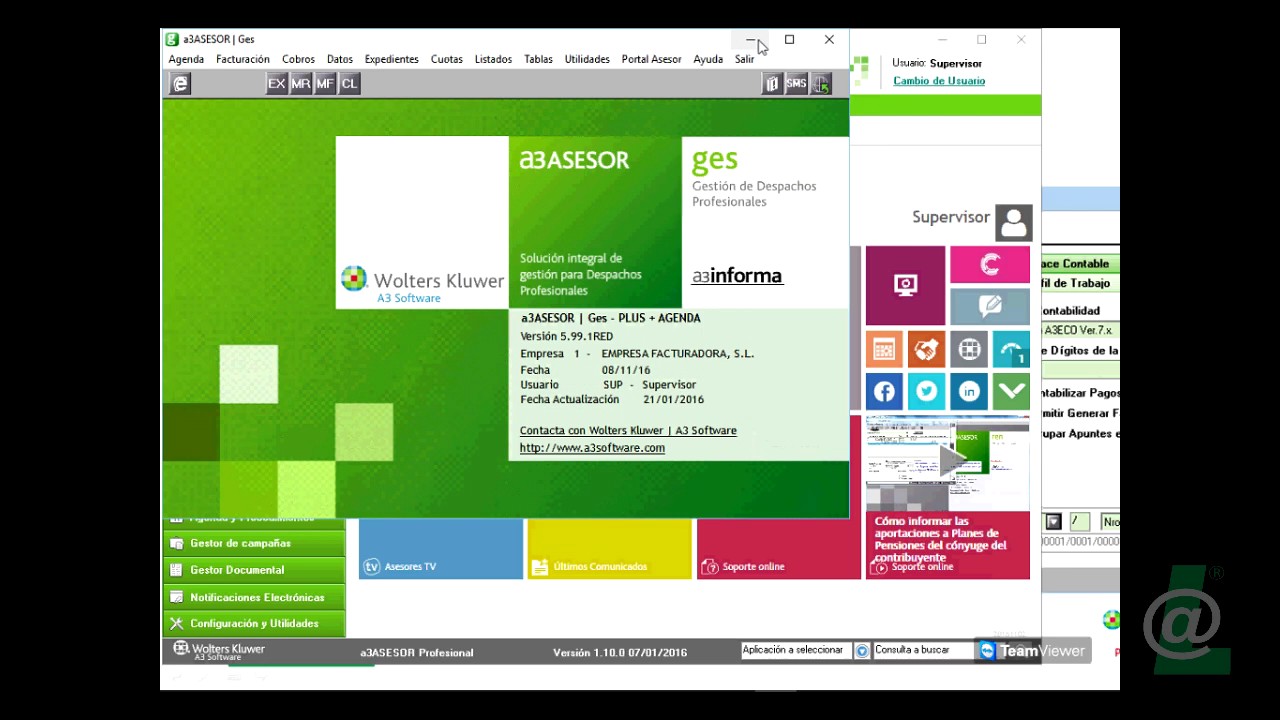Click the CL toolbar button
The width and height of the screenshot is (1280, 720).
349,84
